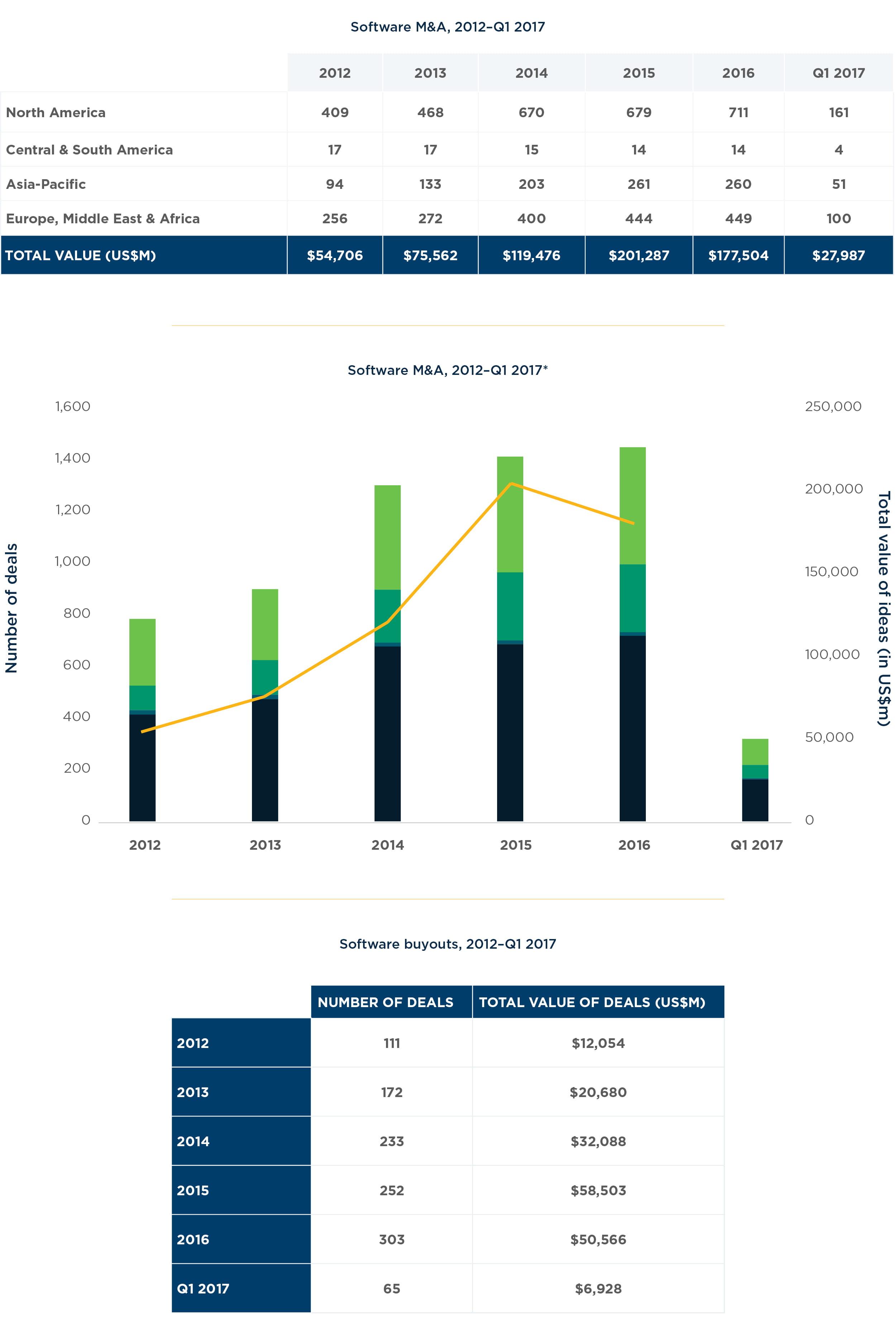This screenshot has height=1344, width=896.
Task: Click TOTAL VALUE (US$M) row label
Action: (x=81, y=256)
